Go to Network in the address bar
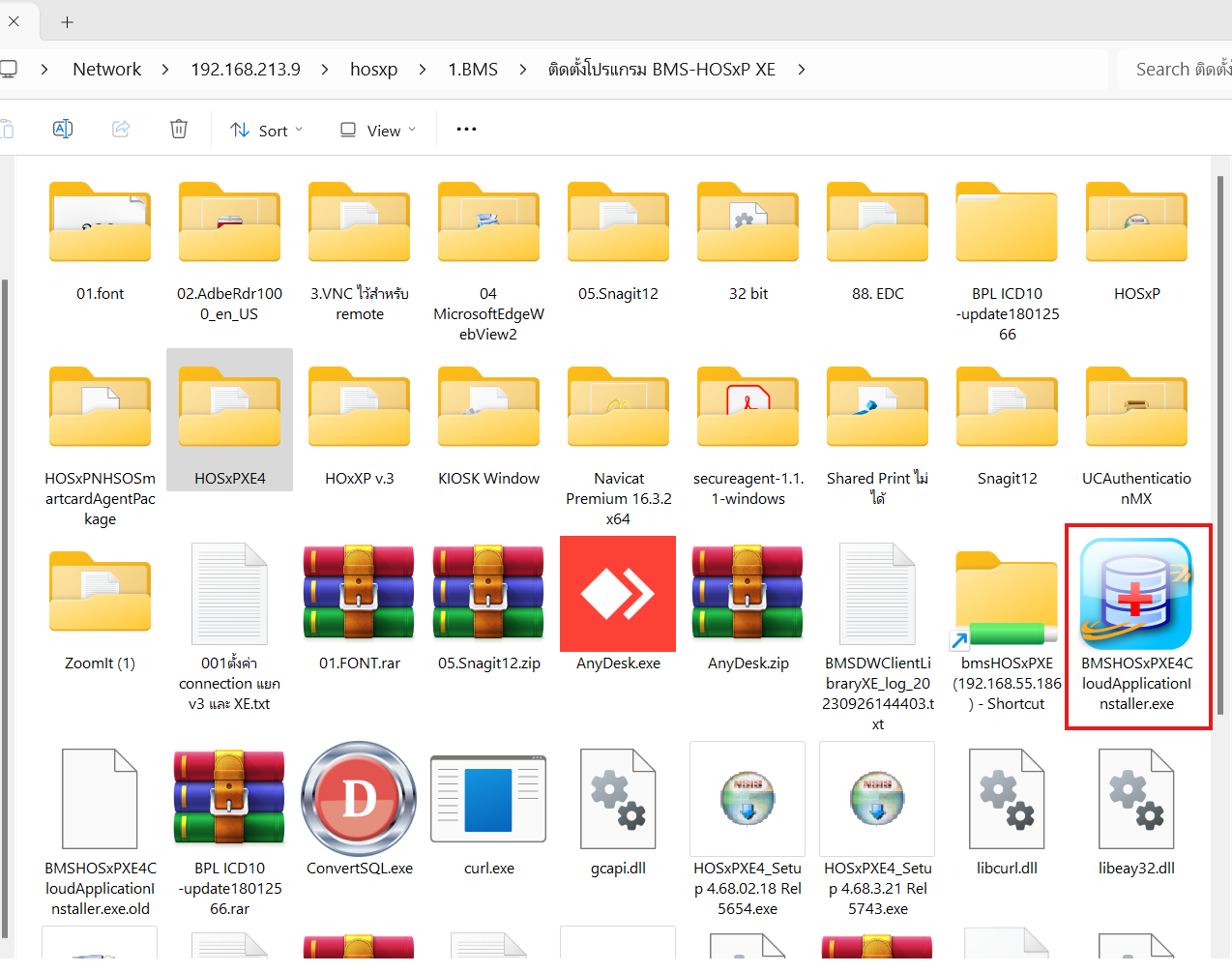 pos(107,70)
